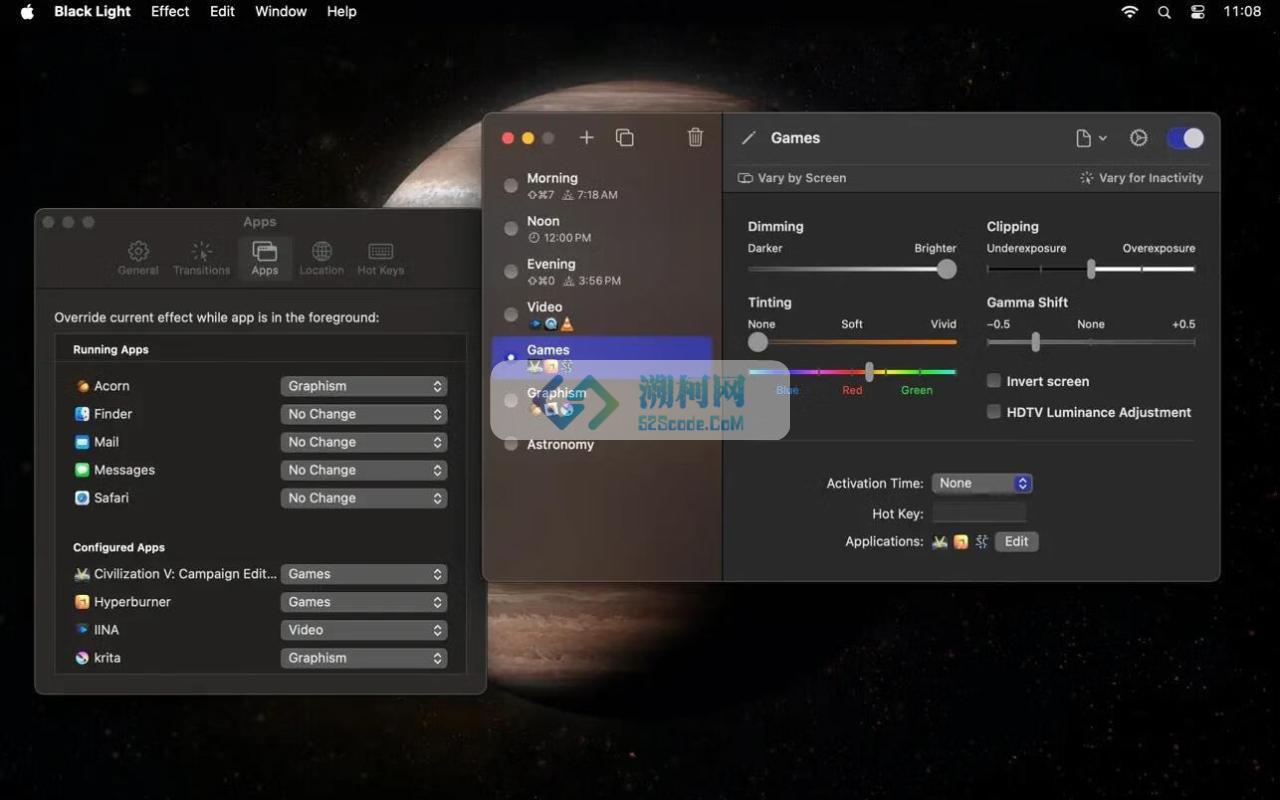
Task: Click the Apps window title text
Action: [260, 222]
